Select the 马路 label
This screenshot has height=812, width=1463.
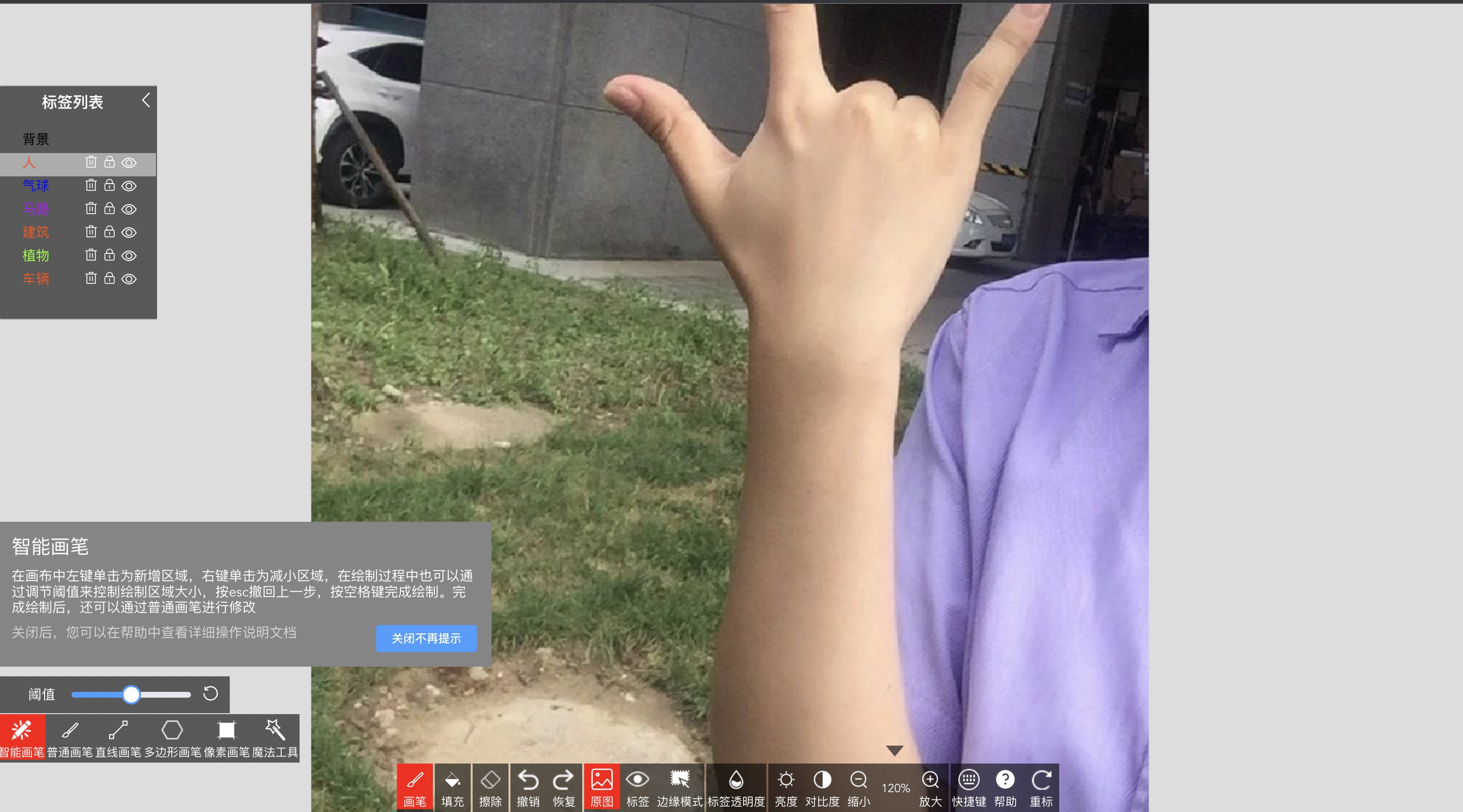[36, 209]
